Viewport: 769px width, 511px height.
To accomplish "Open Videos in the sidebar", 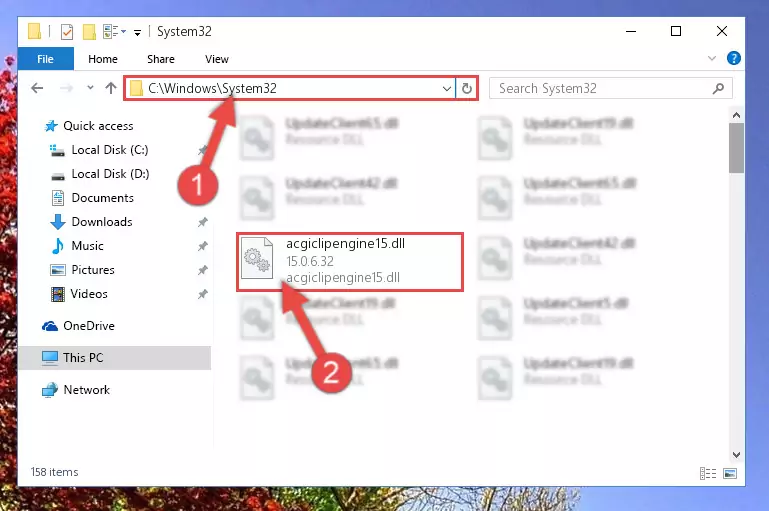I will (79, 294).
